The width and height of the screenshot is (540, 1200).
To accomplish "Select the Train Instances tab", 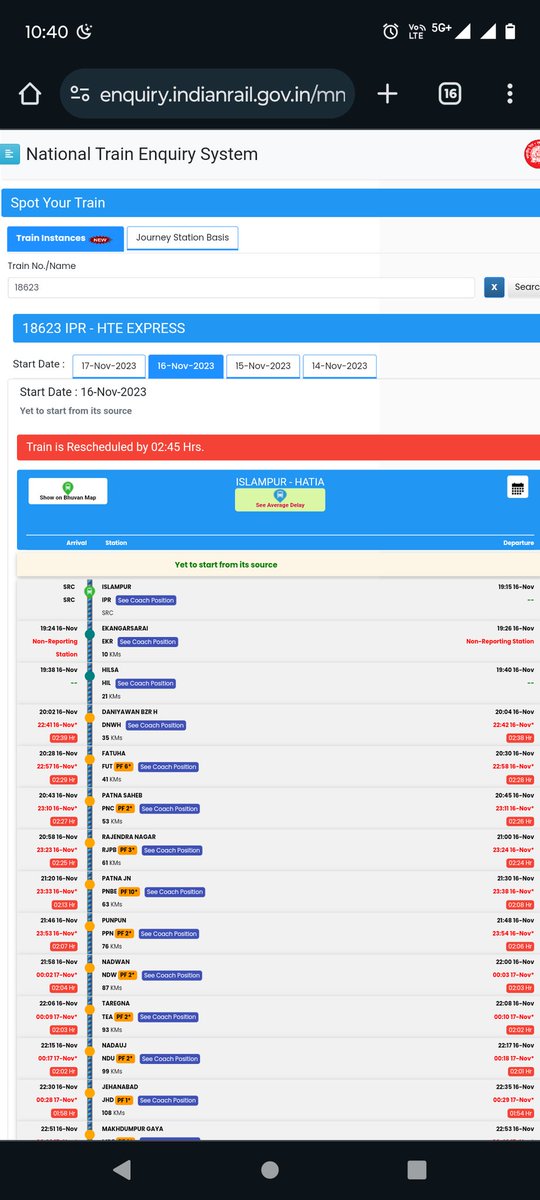I will click(65, 238).
